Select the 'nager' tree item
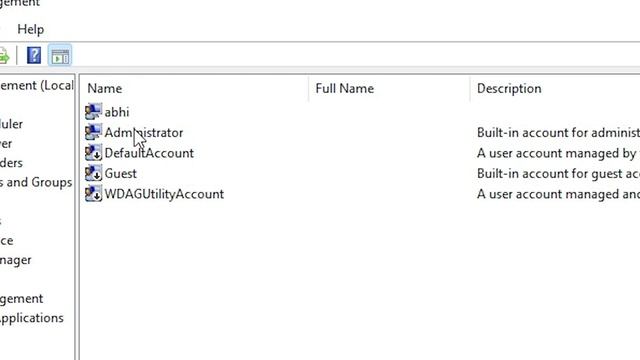The height and width of the screenshot is (360, 640). point(16,260)
